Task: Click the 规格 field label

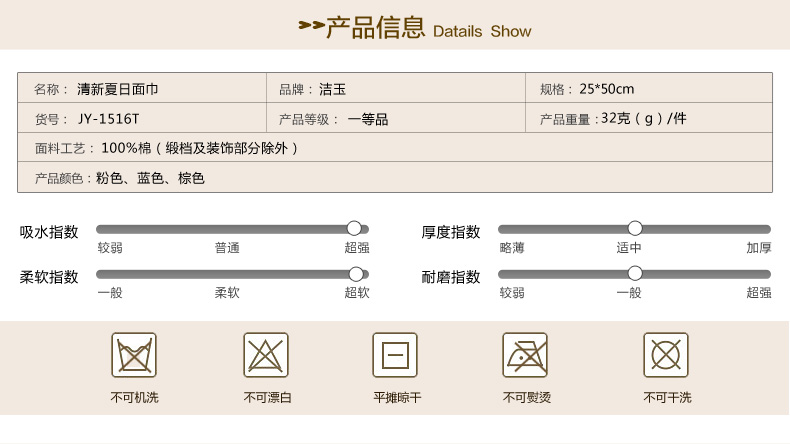Action: (x=556, y=89)
